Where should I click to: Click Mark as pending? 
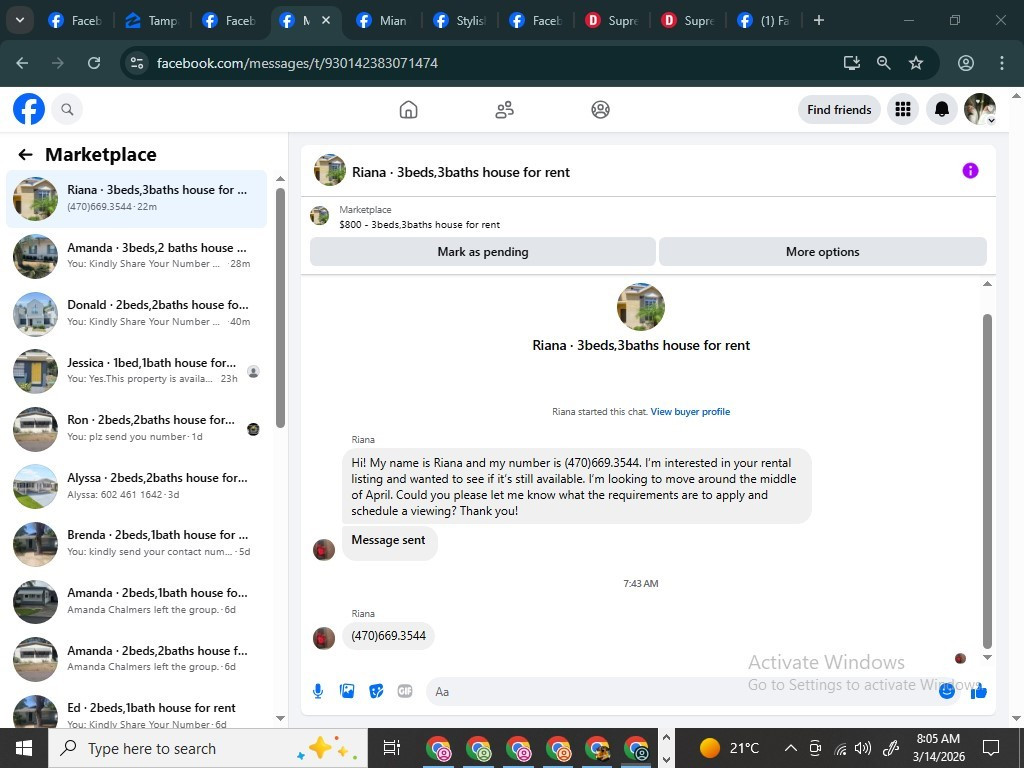[483, 251]
